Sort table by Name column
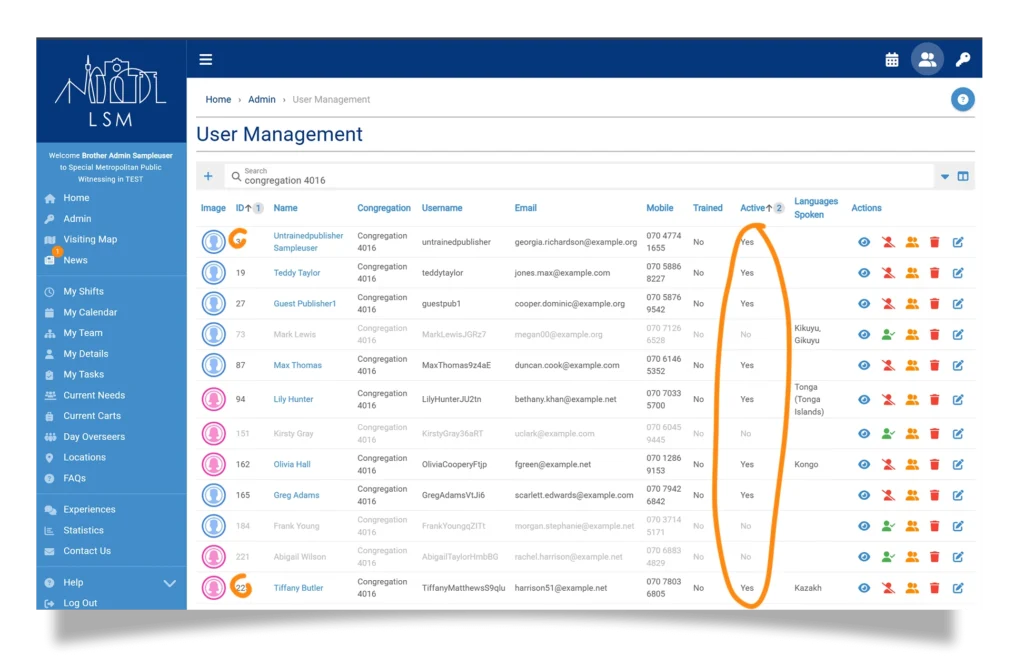Image resolution: width=1024 pixels, height=665 pixels. click(285, 208)
